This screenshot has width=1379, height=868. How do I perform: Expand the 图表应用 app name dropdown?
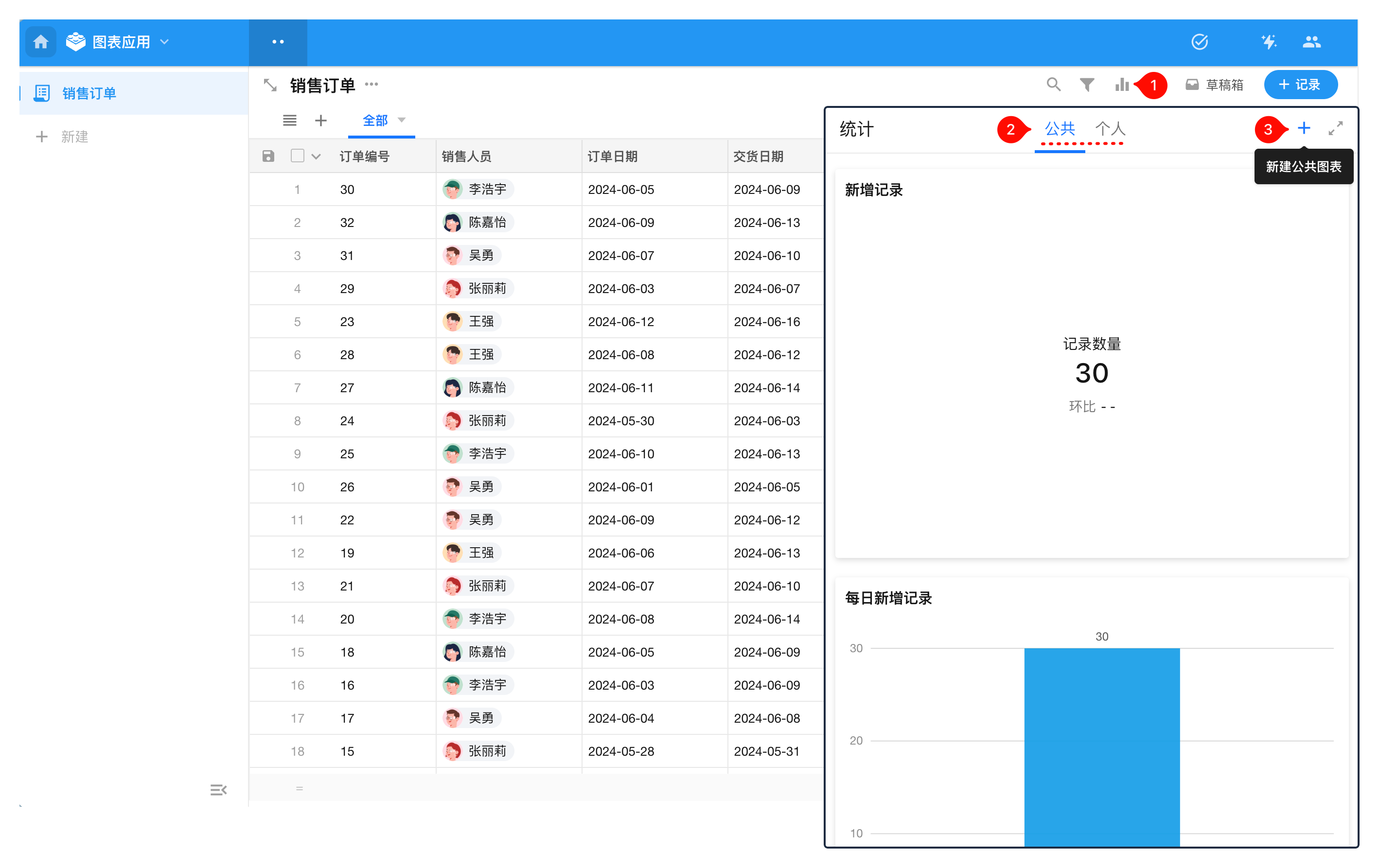click(165, 42)
